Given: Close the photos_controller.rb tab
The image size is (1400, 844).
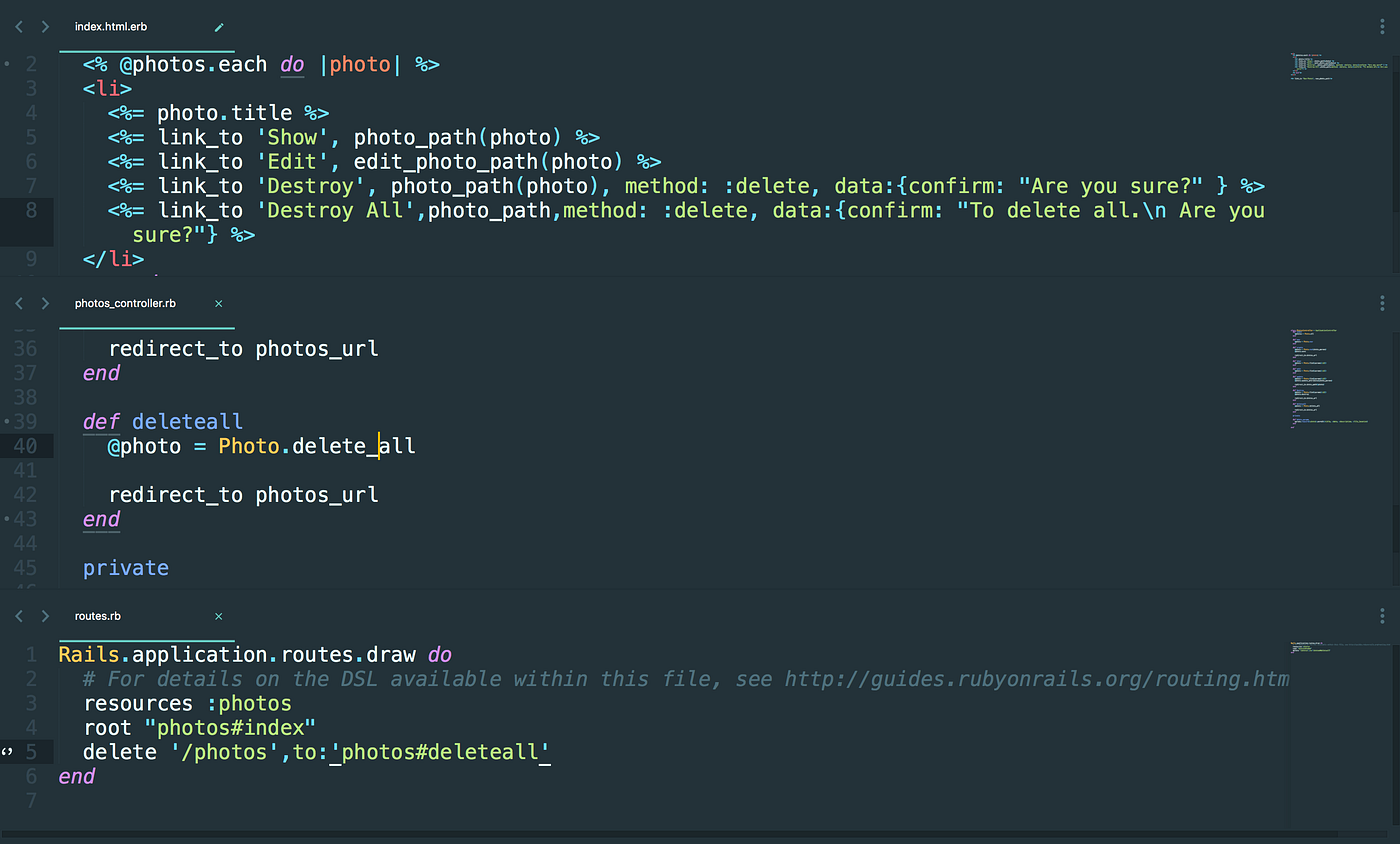Looking at the screenshot, I should tap(218, 303).
